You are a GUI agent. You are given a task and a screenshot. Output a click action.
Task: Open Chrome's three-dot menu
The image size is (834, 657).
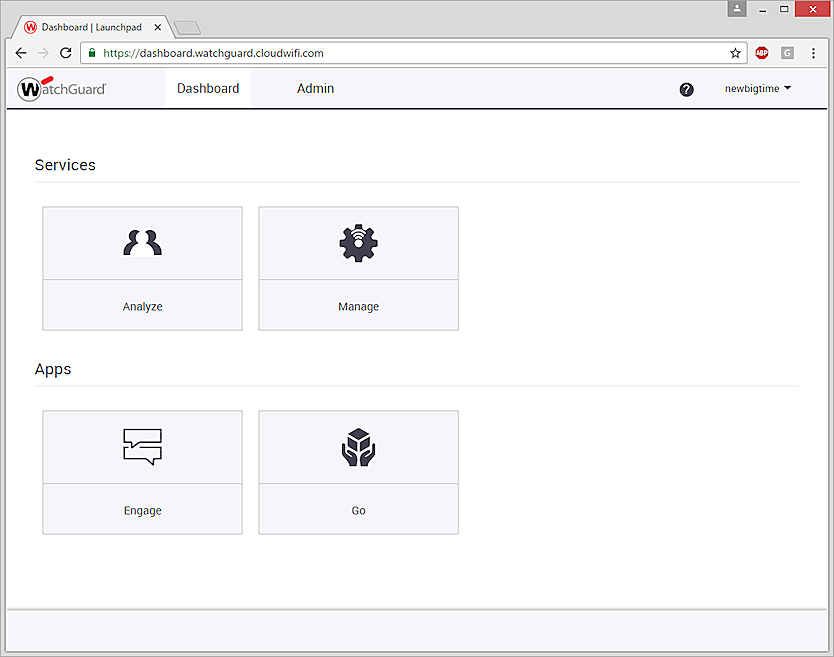click(813, 53)
